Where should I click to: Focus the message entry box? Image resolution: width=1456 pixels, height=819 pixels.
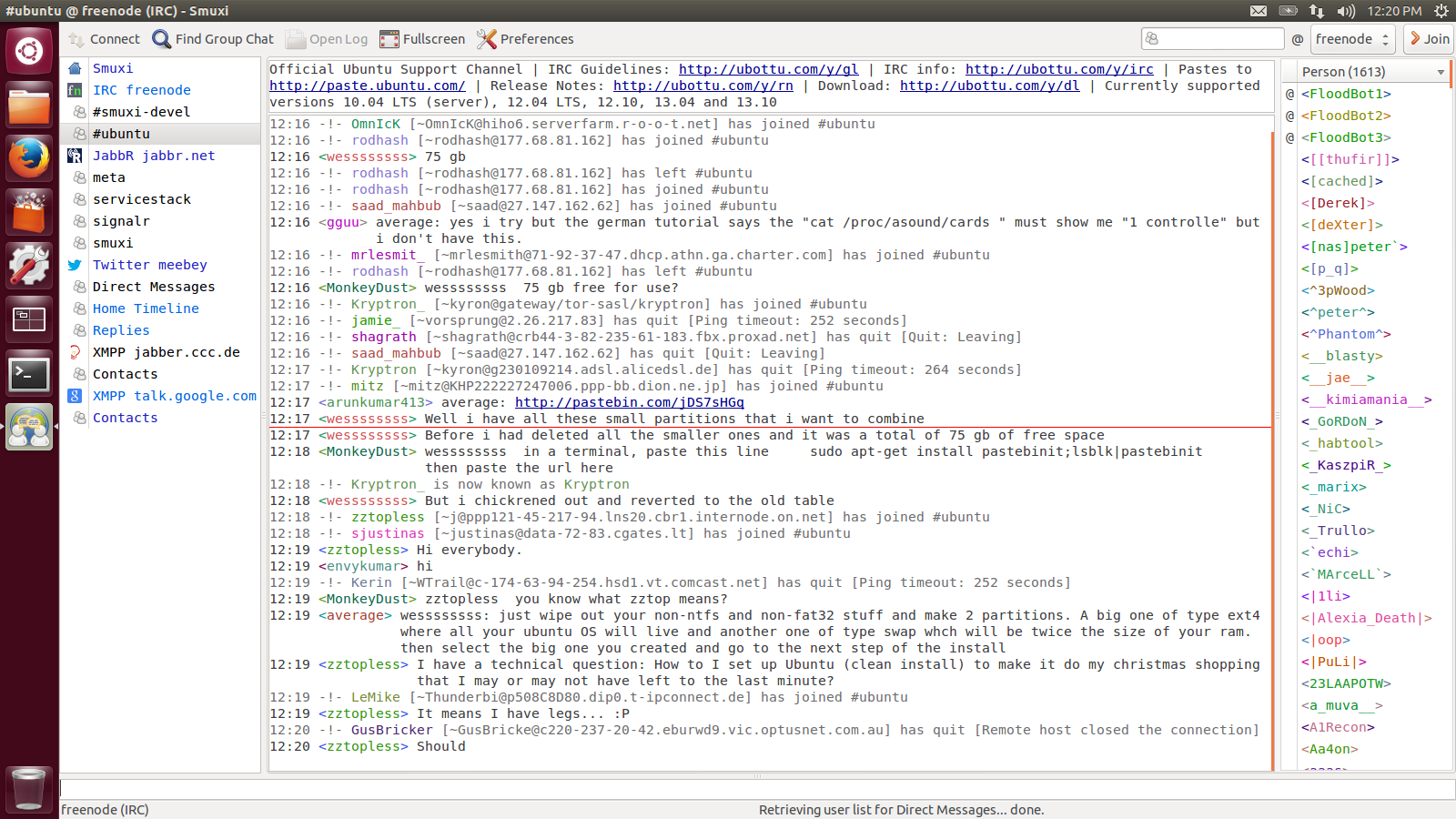coord(755,788)
